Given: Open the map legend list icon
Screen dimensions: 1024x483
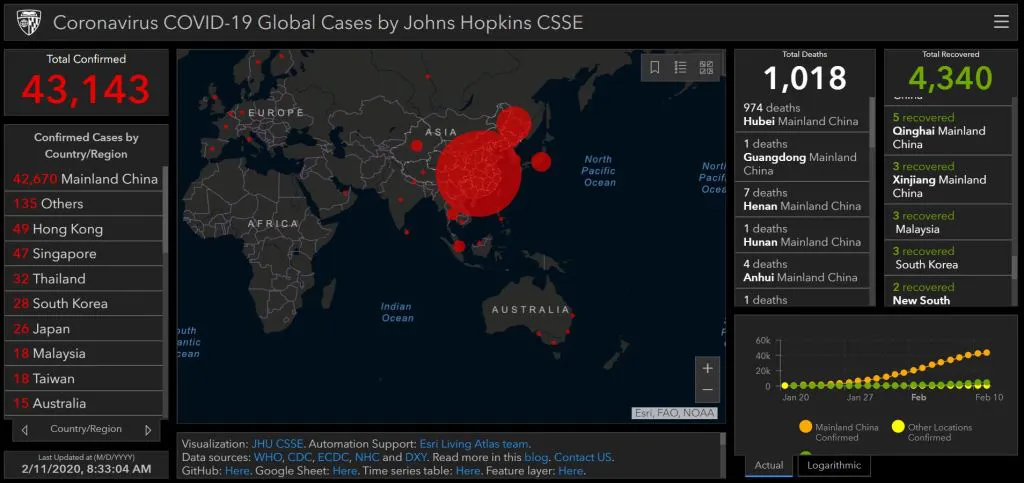Looking at the screenshot, I should click(680, 67).
